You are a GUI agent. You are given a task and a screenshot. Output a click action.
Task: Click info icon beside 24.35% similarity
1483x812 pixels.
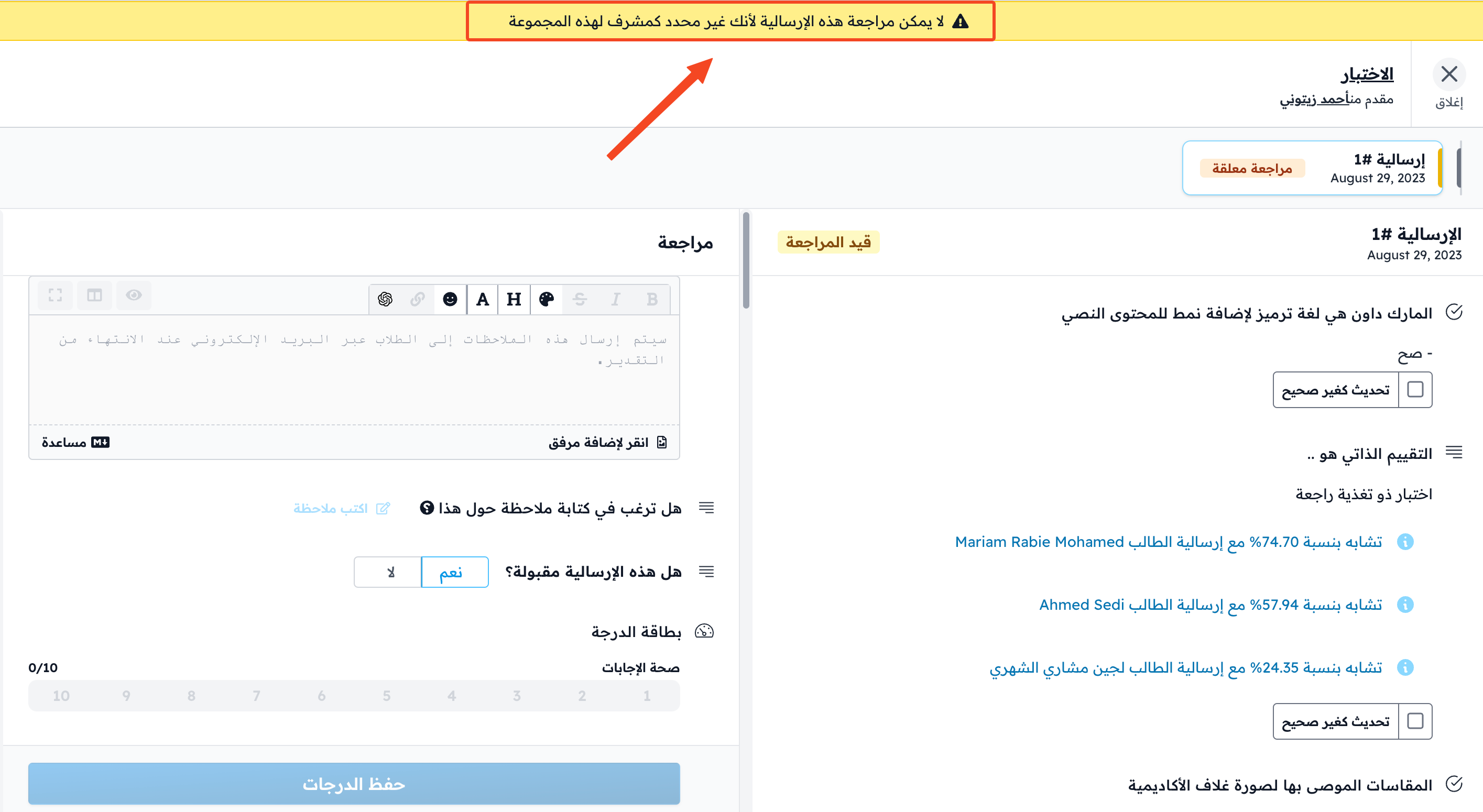click(x=1405, y=667)
